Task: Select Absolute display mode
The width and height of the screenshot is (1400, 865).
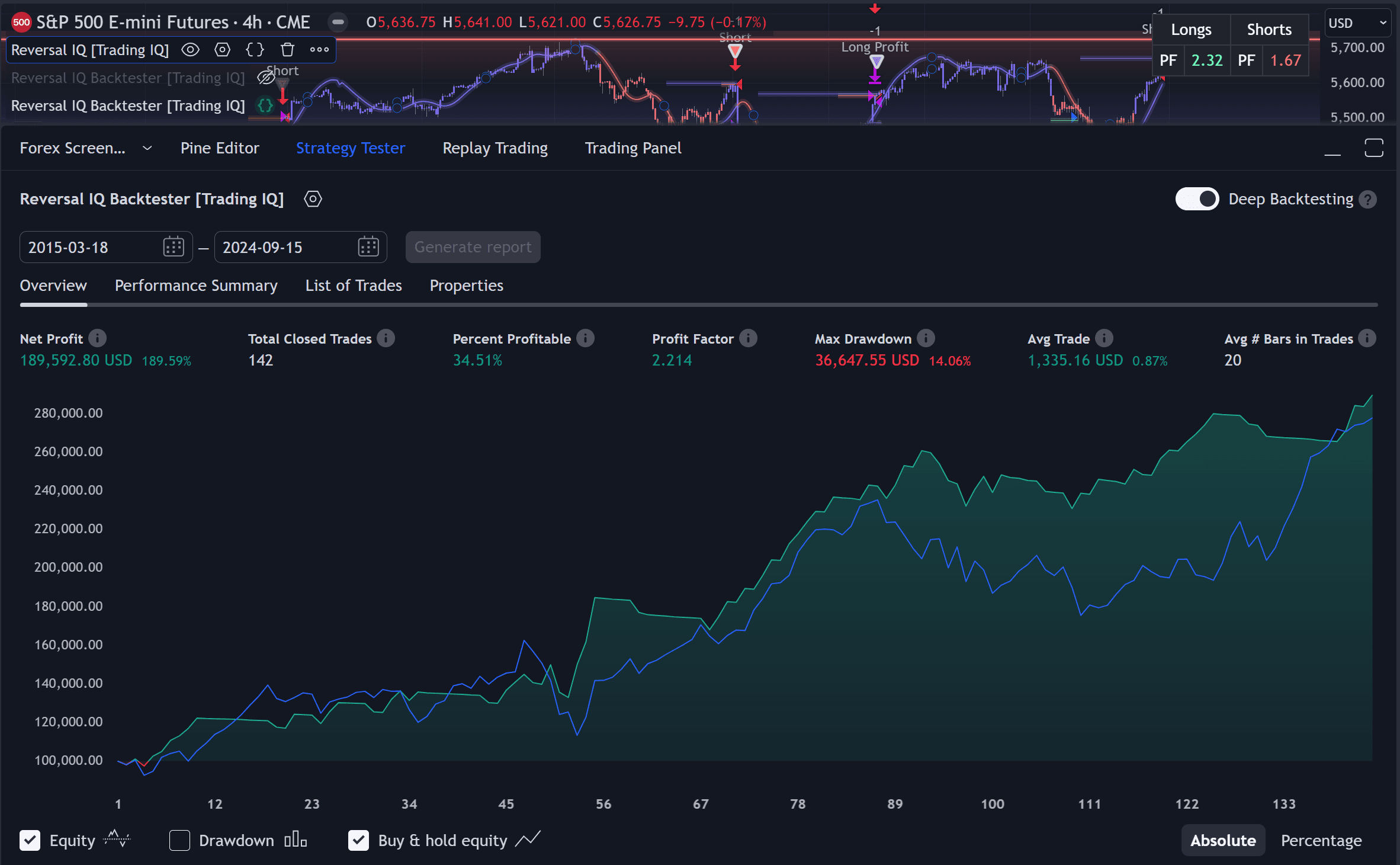Action: tap(1223, 840)
